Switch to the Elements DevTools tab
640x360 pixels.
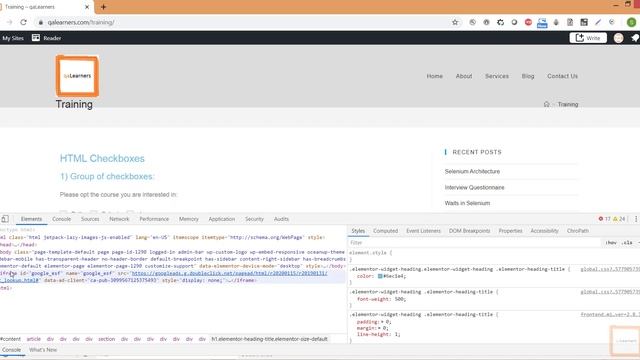pos(31,219)
